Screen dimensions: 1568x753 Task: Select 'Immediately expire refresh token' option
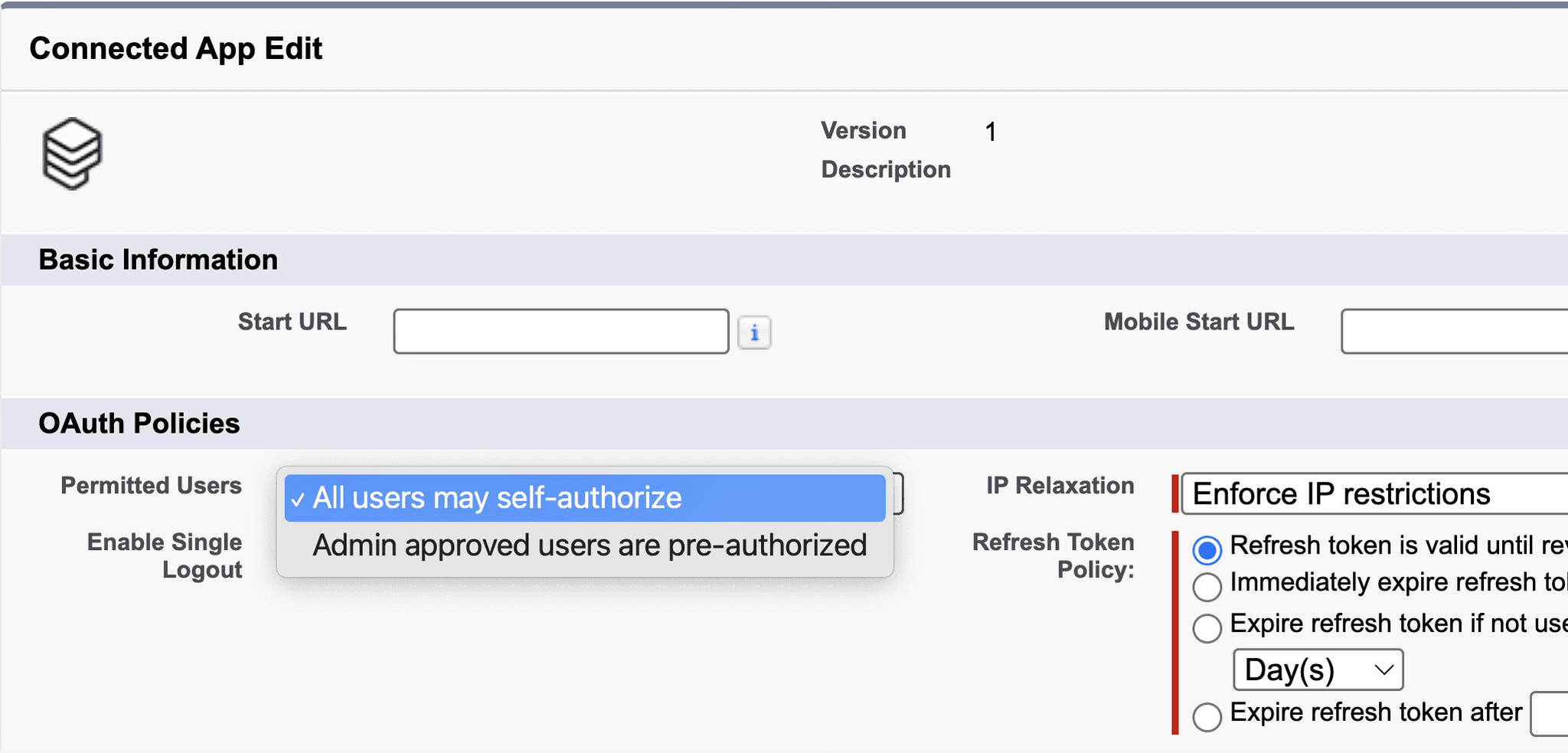(x=1207, y=587)
